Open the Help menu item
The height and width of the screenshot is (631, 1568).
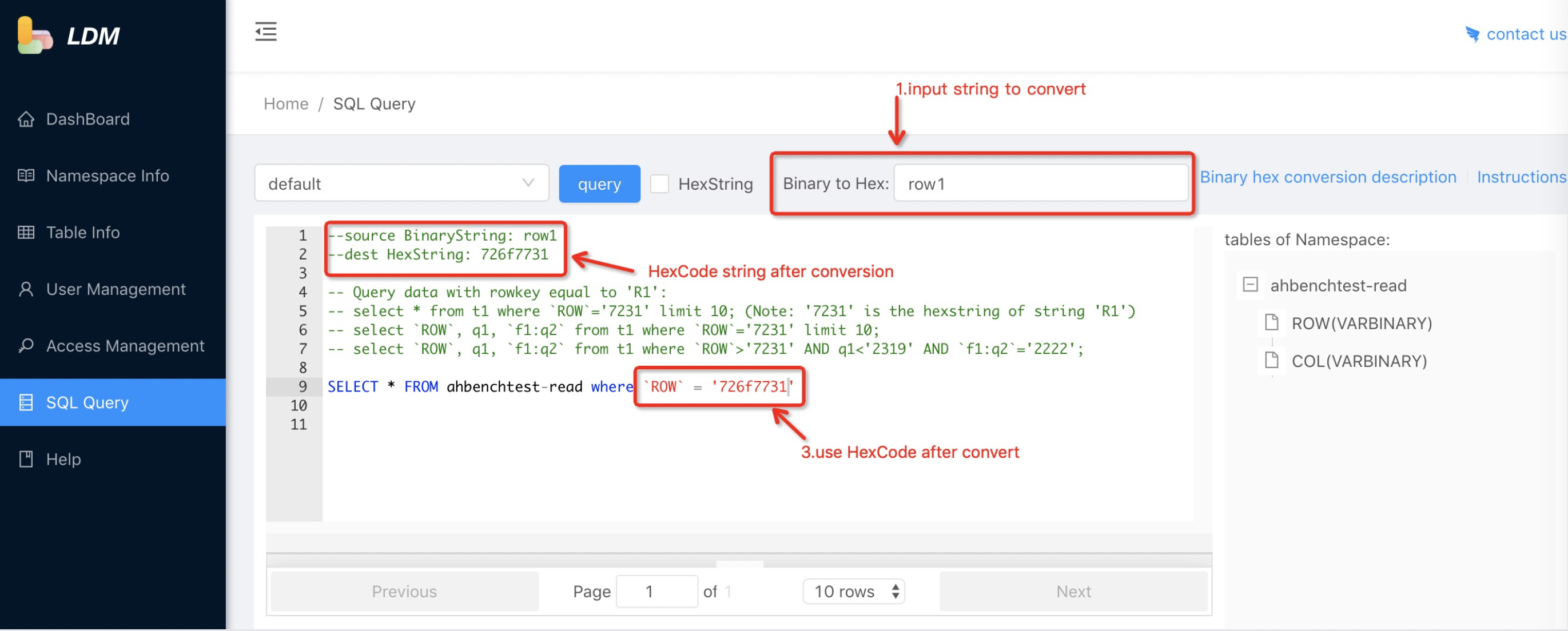click(113, 458)
